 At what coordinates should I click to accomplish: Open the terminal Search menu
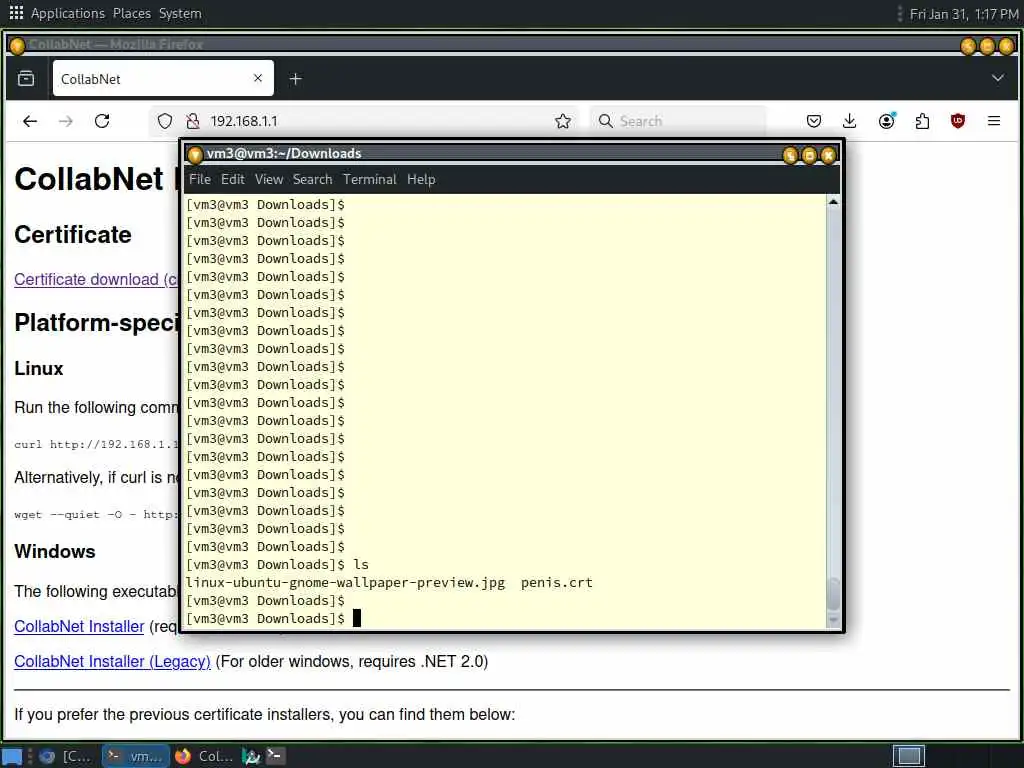tap(312, 179)
